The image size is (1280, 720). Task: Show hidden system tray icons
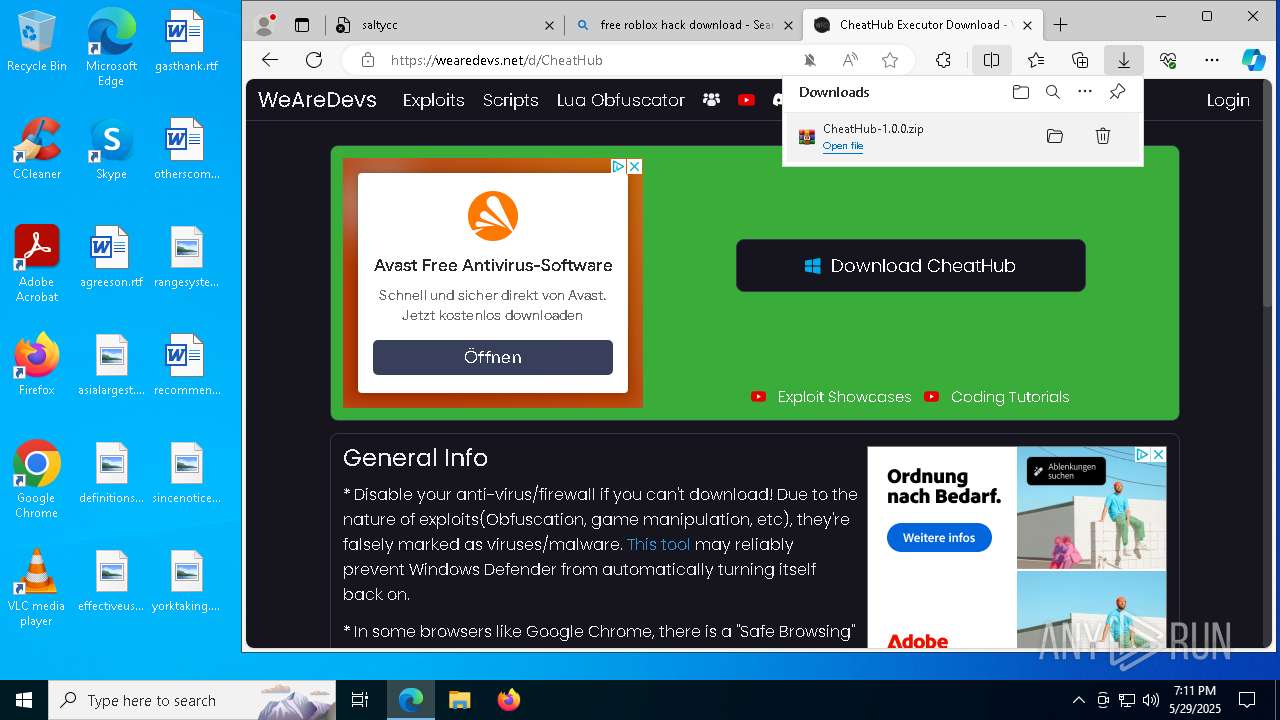click(x=1078, y=700)
